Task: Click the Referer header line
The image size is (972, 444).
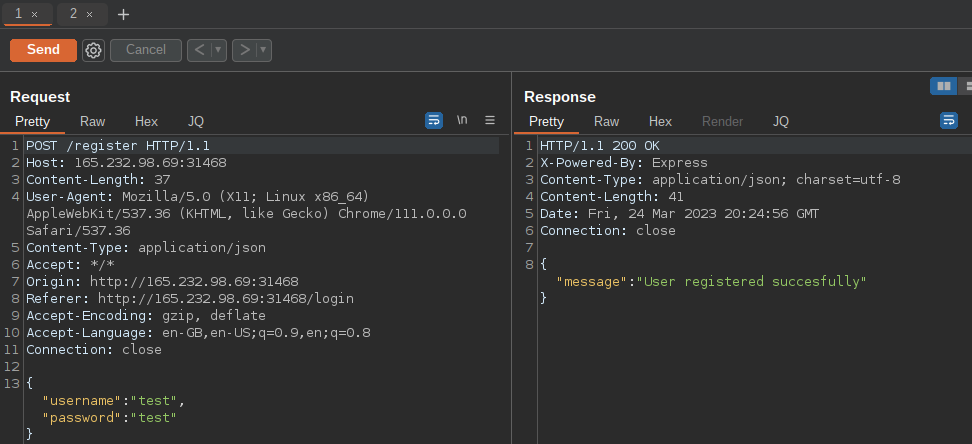Action: point(190,298)
